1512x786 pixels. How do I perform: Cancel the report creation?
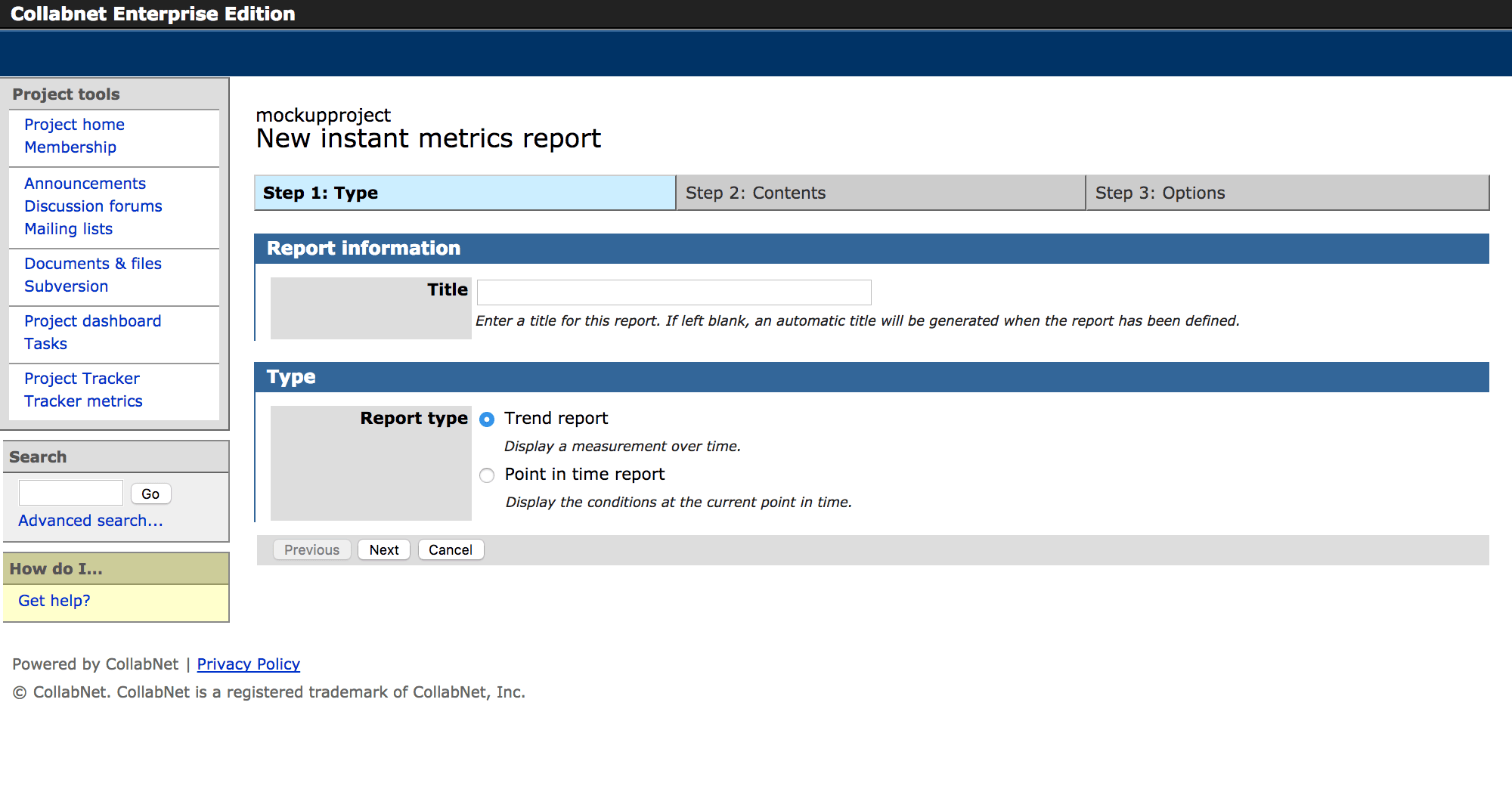pos(451,549)
